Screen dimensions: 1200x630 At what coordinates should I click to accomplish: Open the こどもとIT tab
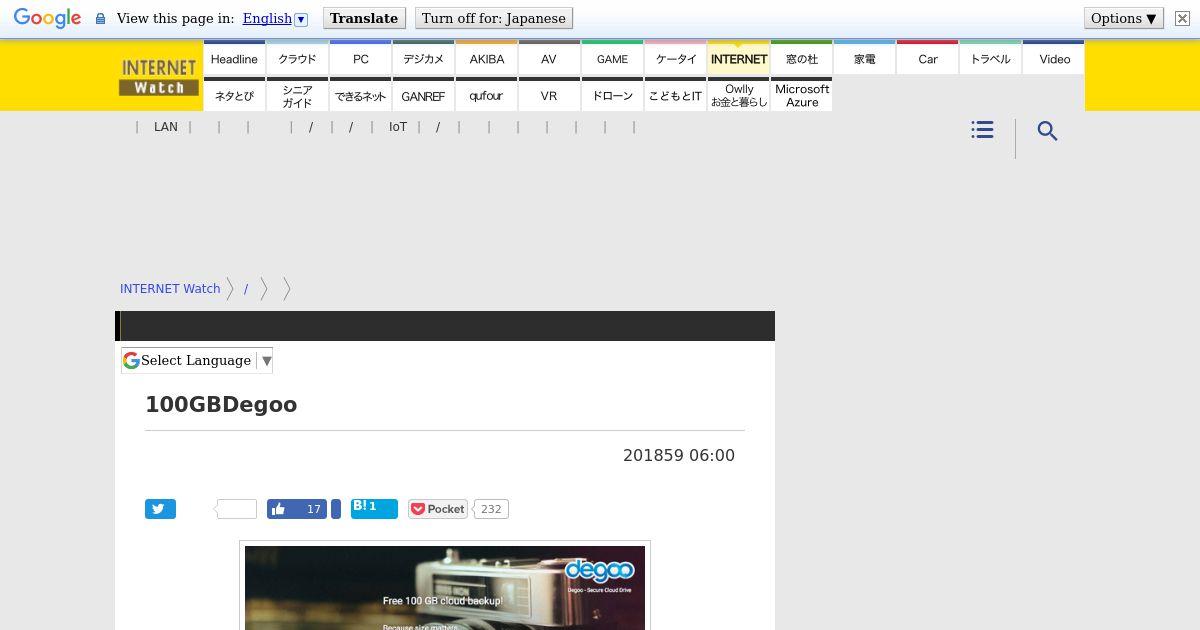[675, 95]
